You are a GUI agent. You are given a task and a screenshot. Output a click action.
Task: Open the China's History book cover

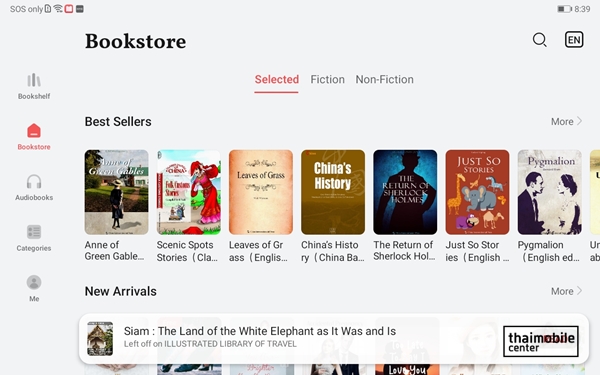(x=333, y=192)
